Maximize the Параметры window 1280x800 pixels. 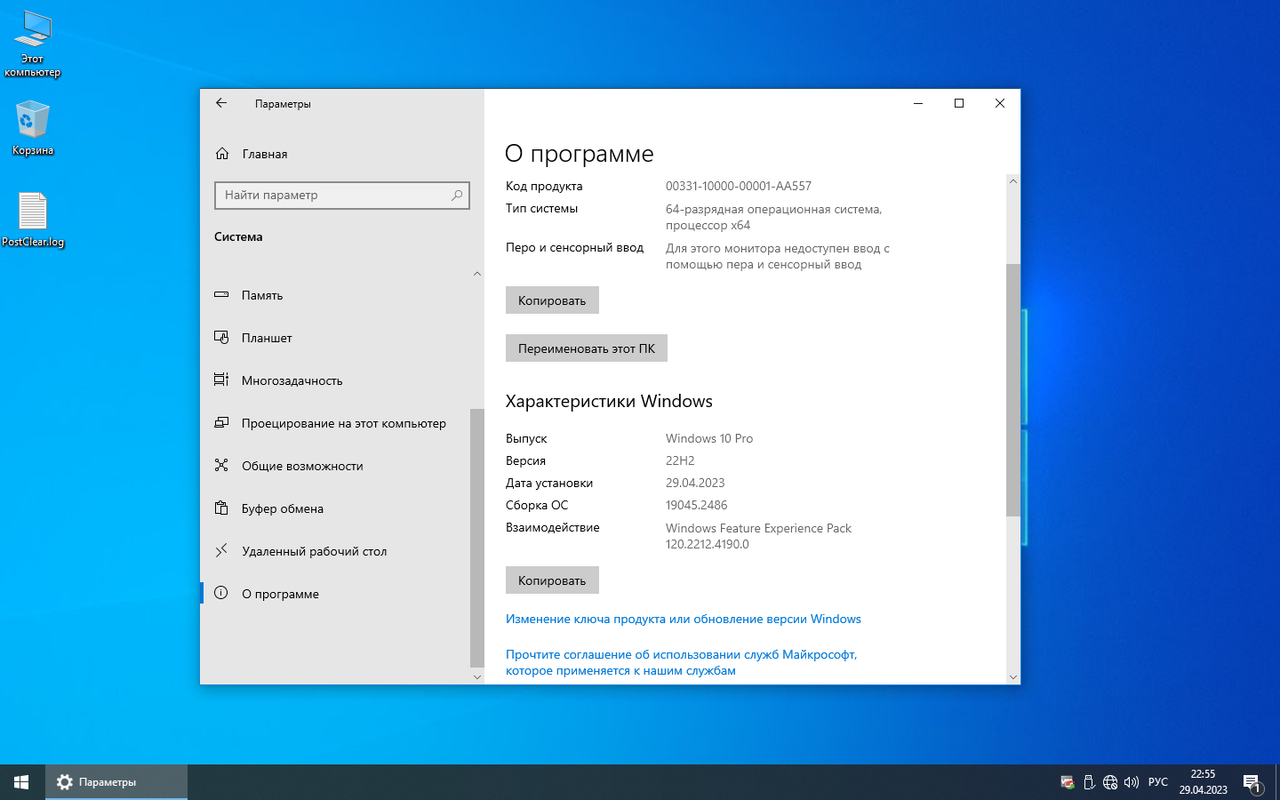click(959, 103)
